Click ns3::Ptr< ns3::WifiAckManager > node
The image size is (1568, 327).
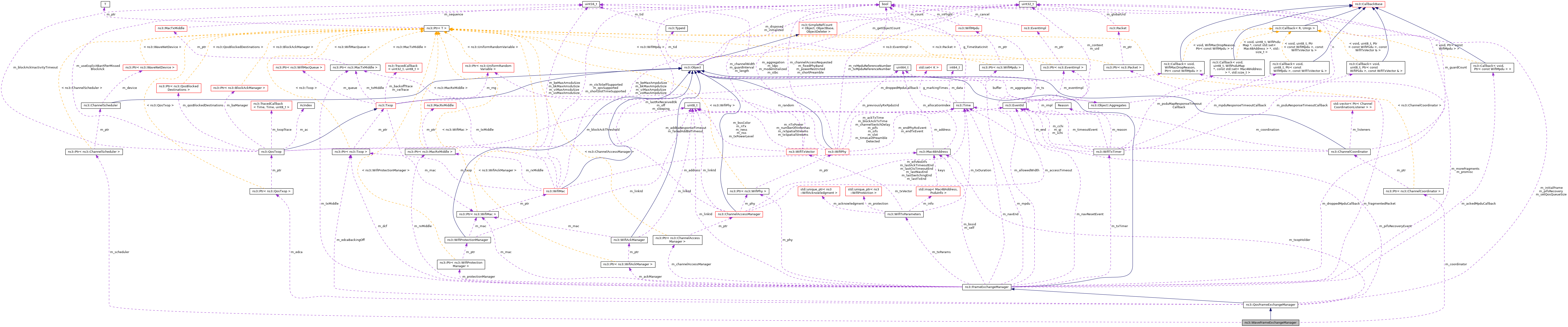[628, 264]
